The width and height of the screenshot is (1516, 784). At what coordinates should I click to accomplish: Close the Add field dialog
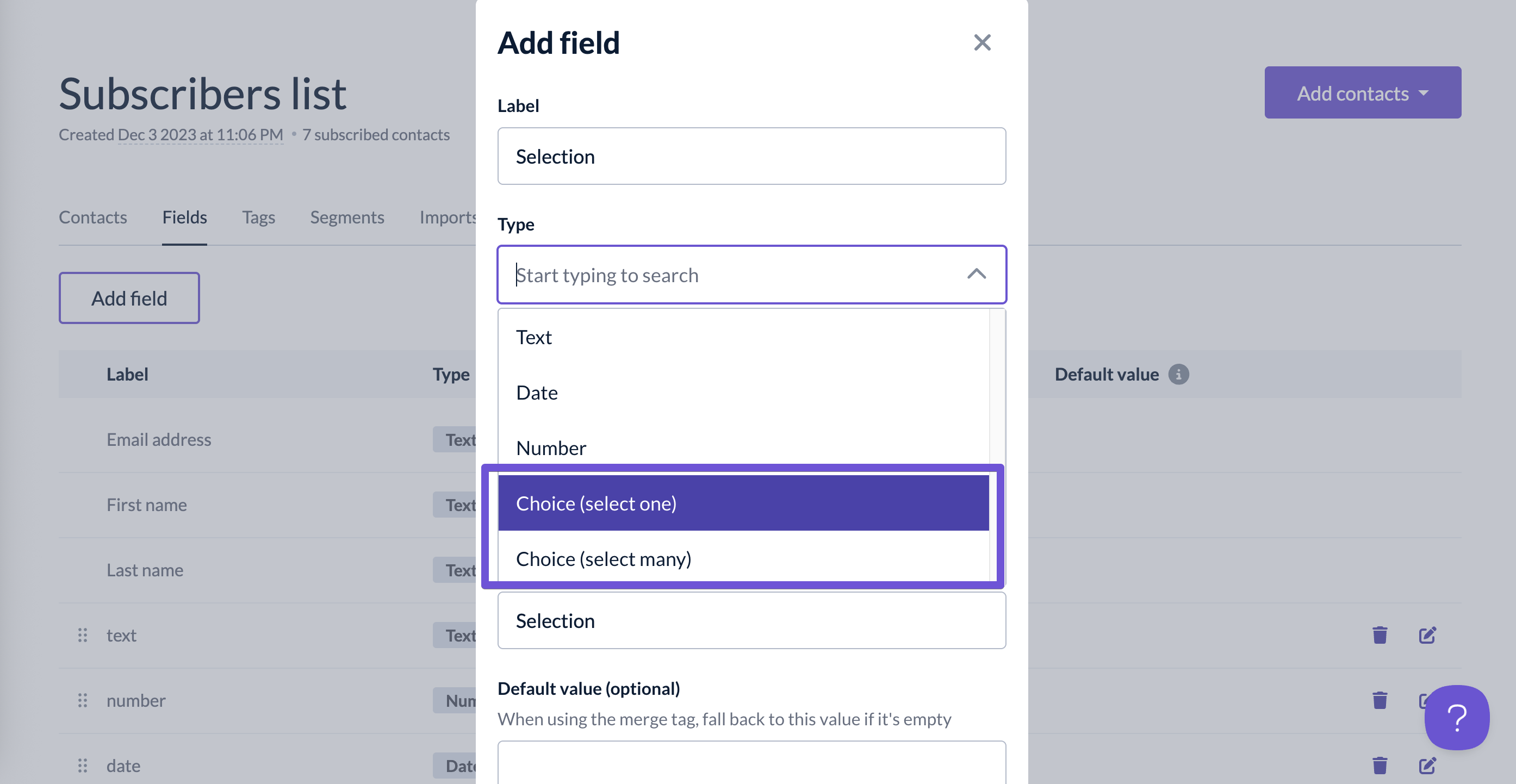click(x=981, y=42)
